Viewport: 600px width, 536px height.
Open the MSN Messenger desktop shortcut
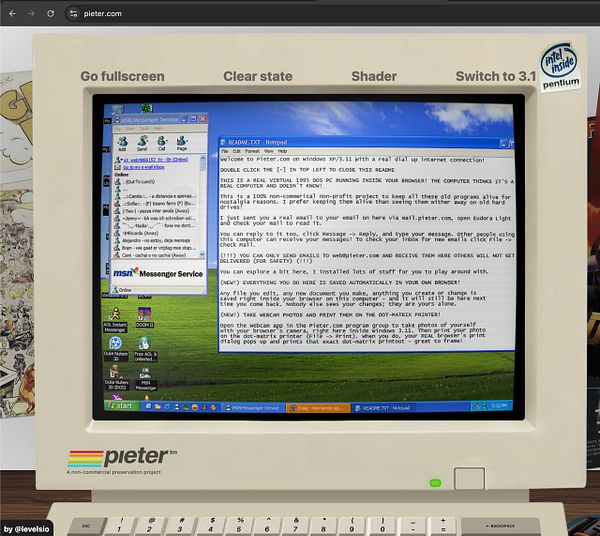click(146, 379)
